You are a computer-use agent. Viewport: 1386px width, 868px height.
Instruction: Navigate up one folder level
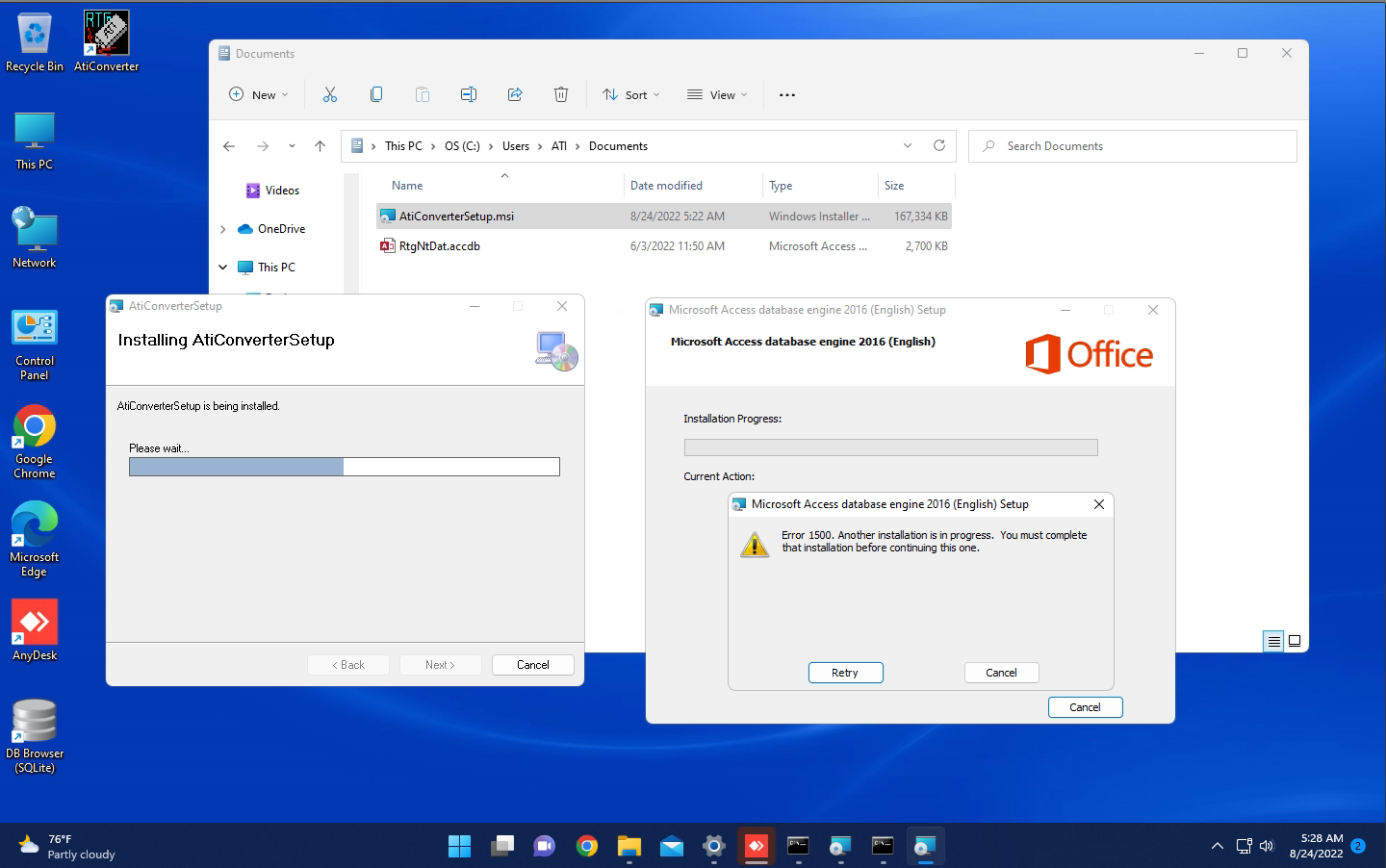click(x=320, y=145)
